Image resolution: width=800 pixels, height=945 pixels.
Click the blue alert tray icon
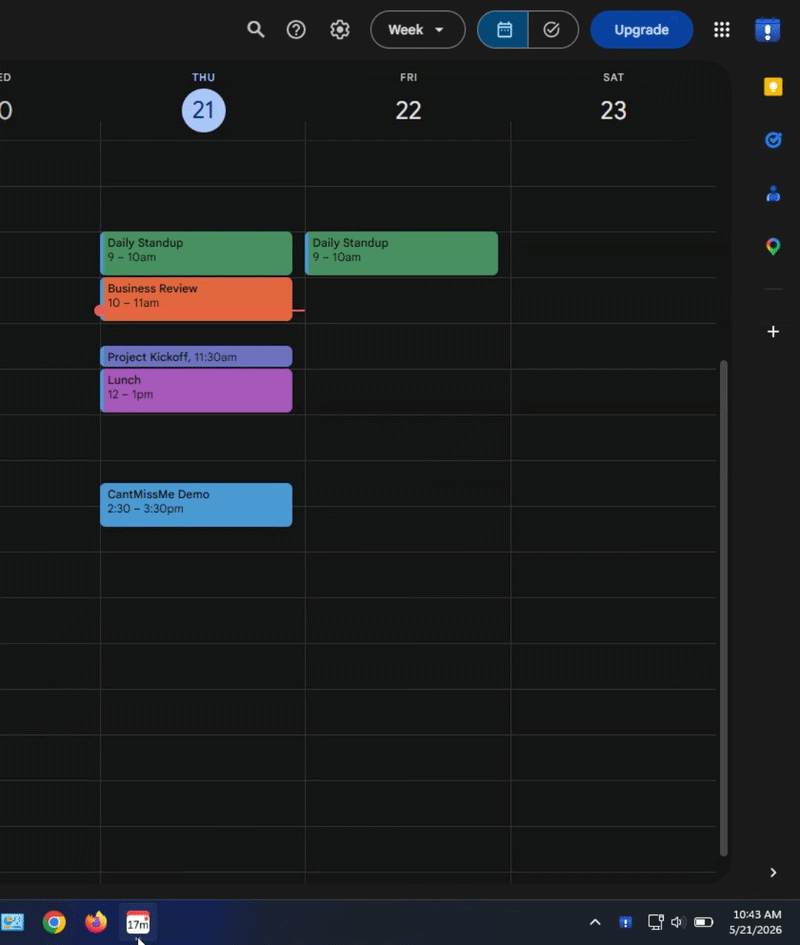(x=626, y=922)
